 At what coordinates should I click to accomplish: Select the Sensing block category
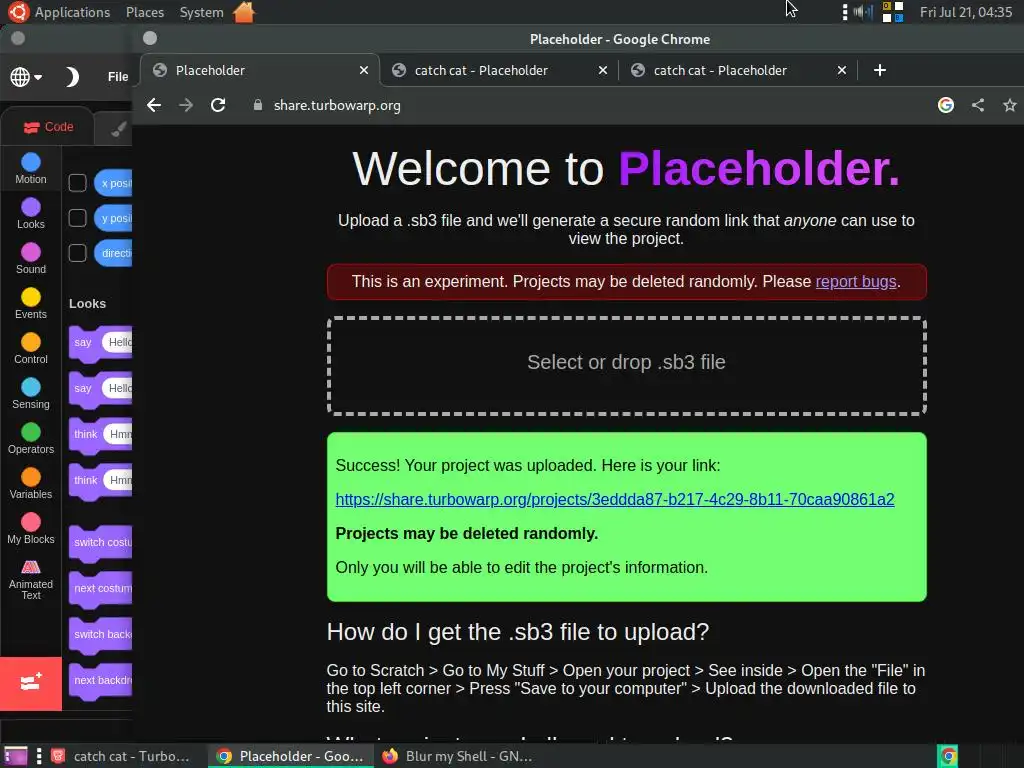click(x=31, y=394)
